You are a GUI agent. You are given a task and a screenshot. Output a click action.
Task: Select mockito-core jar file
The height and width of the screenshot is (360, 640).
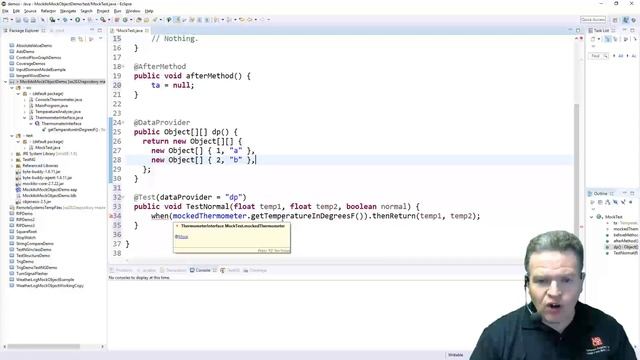(43, 184)
